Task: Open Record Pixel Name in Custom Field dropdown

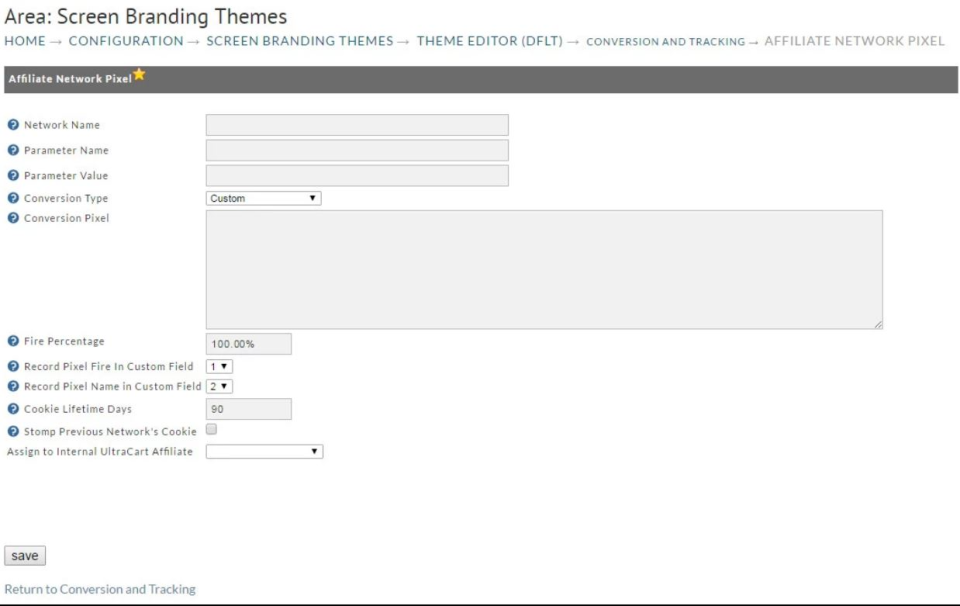Action: 219,386
